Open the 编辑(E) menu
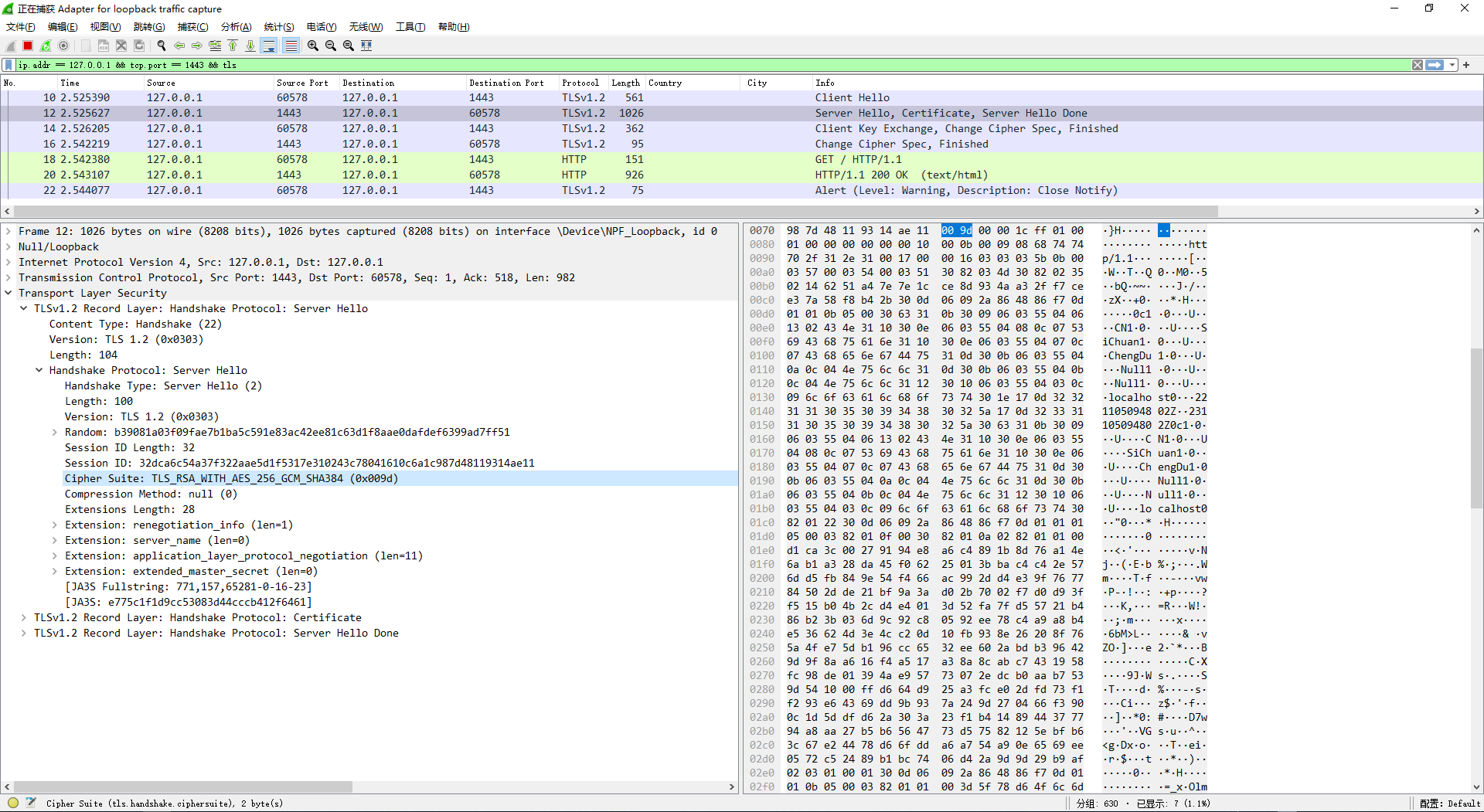1484x812 pixels. click(x=63, y=27)
